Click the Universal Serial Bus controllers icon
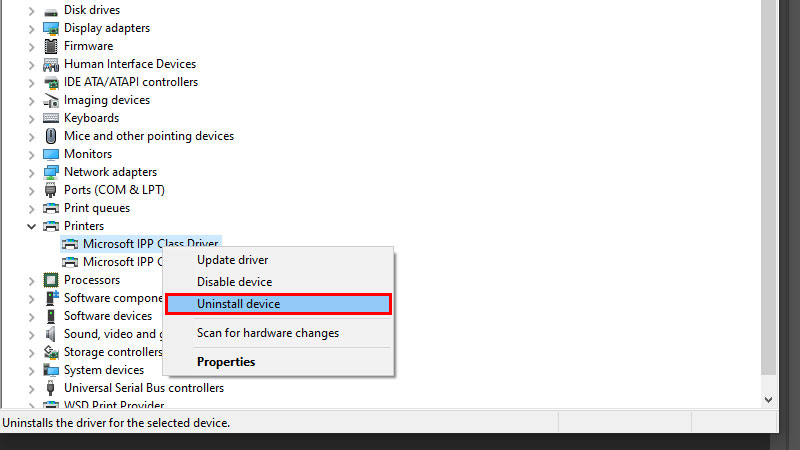The height and width of the screenshot is (450, 800). [x=51, y=388]
